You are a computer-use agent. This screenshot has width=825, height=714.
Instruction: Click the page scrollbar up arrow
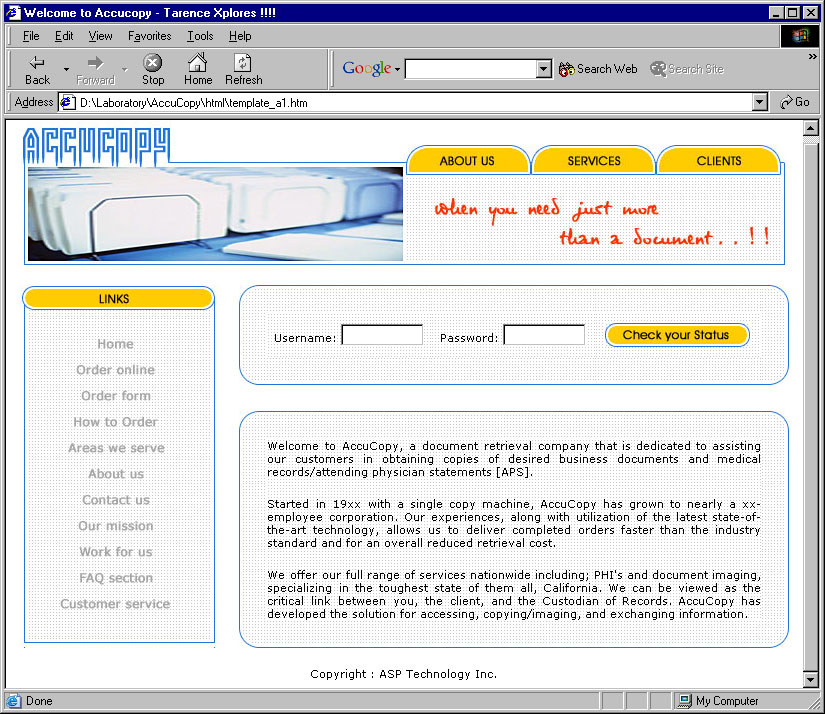[x=811, y=128]
